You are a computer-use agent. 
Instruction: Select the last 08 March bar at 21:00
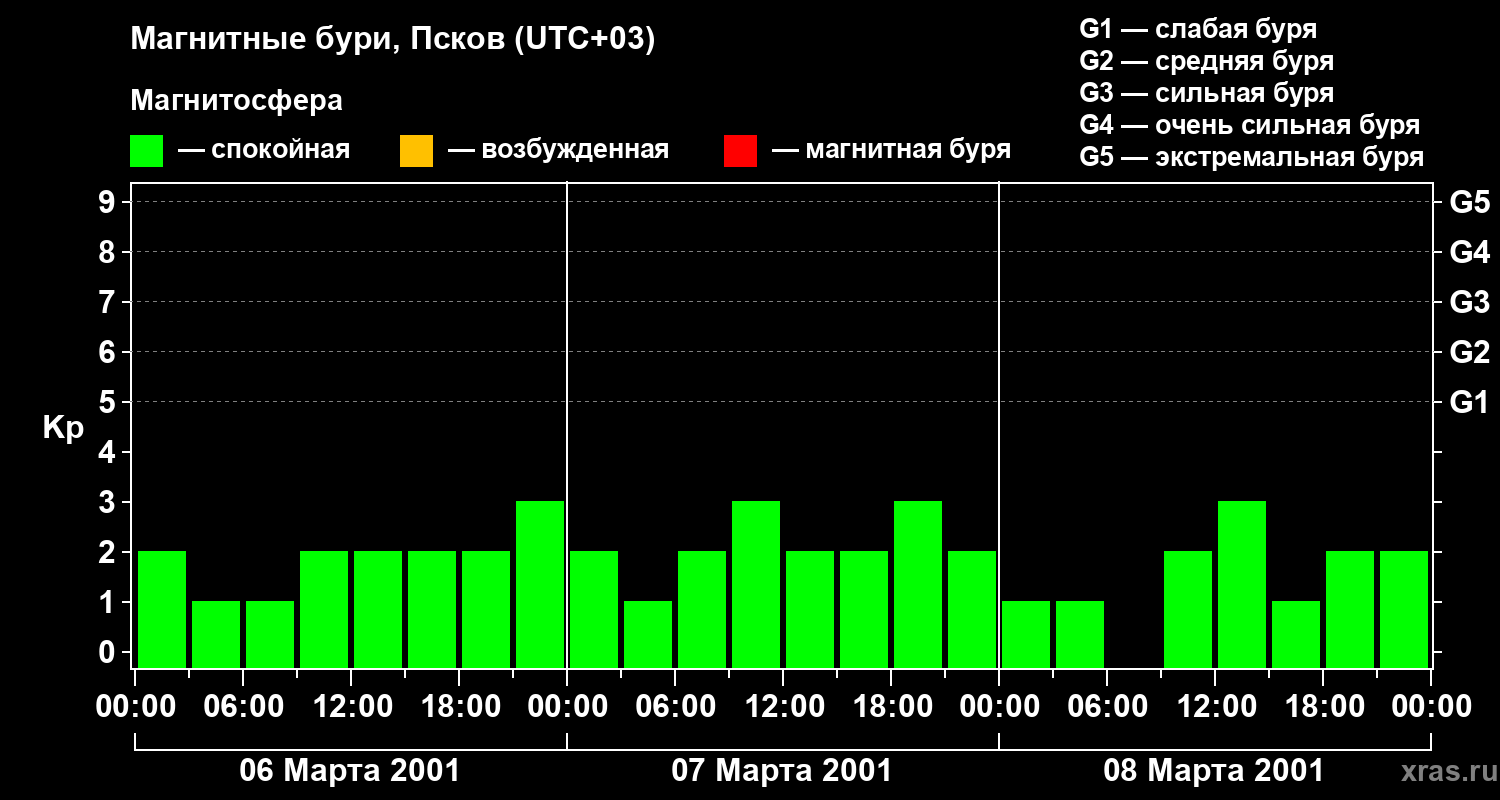[1404, 609]
